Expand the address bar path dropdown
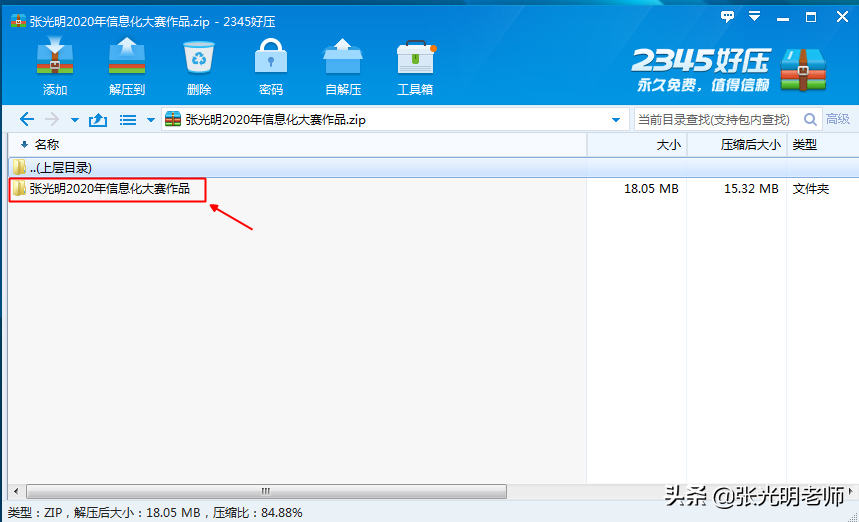 (x=615, y=119)
